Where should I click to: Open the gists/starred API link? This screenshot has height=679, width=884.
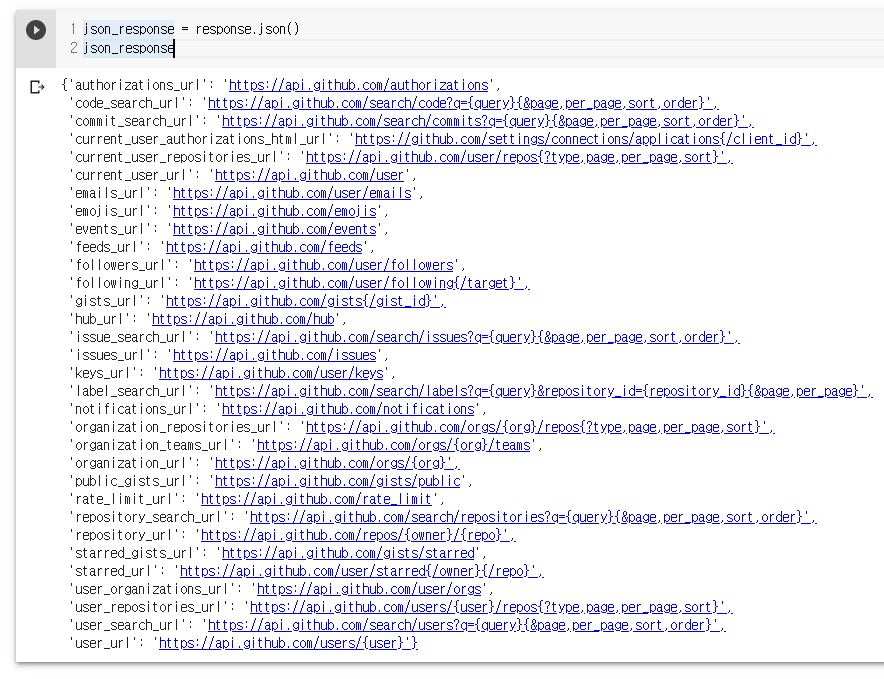(348, 554)
